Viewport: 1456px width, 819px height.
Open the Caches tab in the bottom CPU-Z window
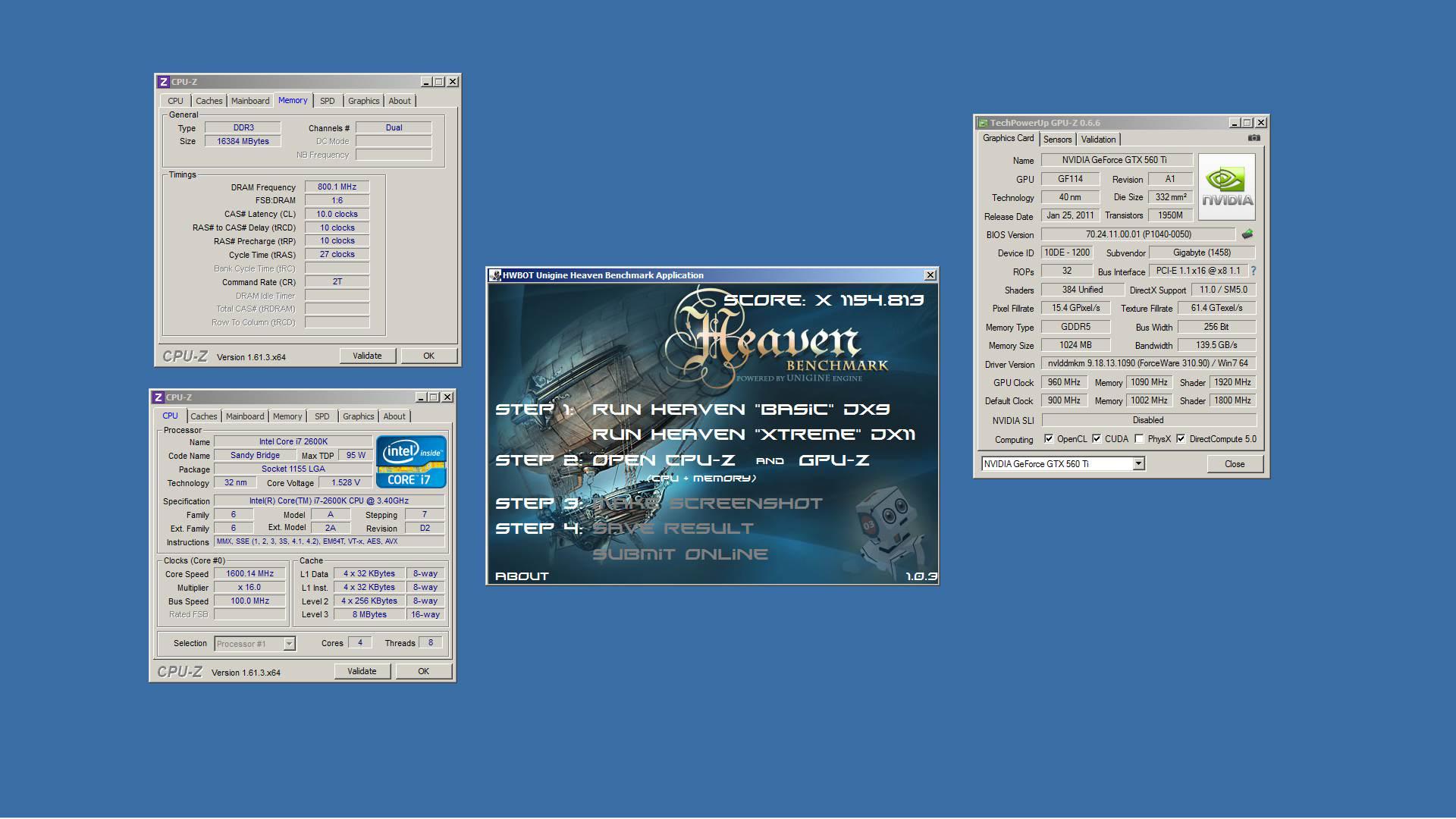[204, 416]
